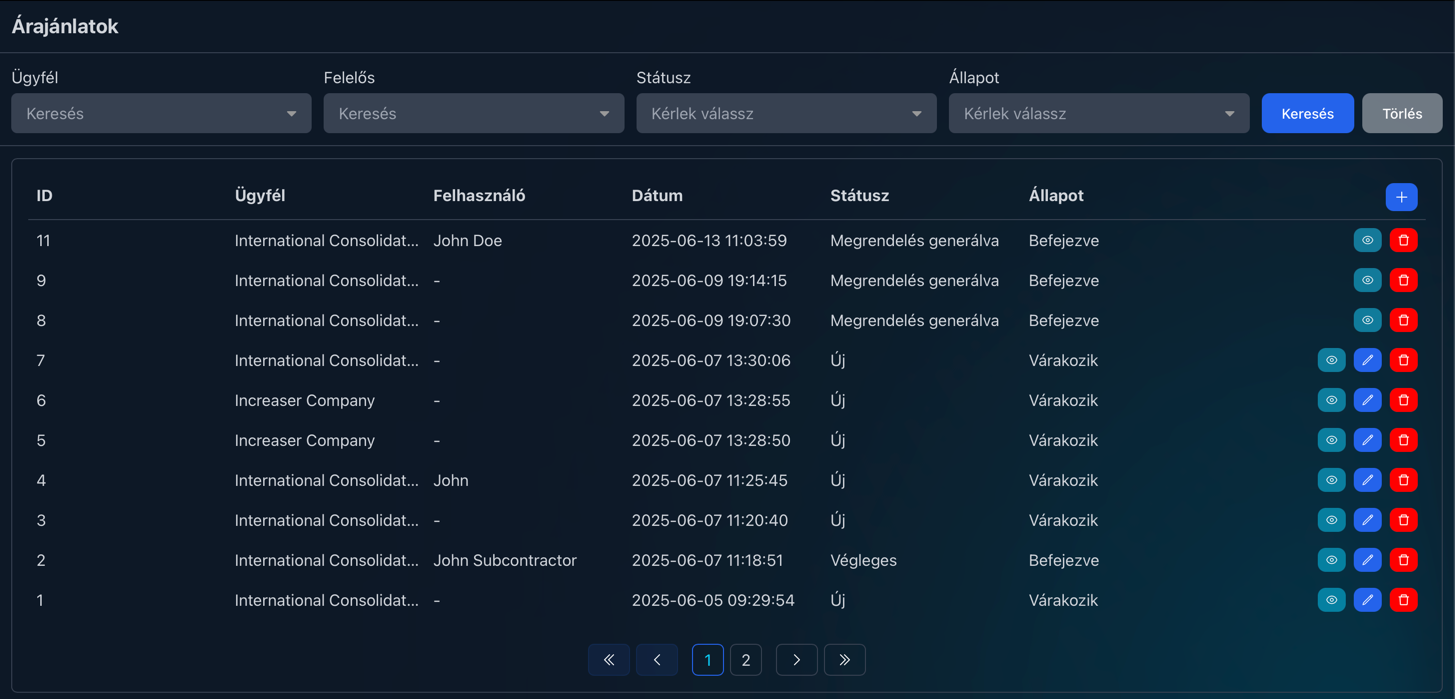Jump to the last page with double-arrow

pyautogui.click(x=844, y=660)
